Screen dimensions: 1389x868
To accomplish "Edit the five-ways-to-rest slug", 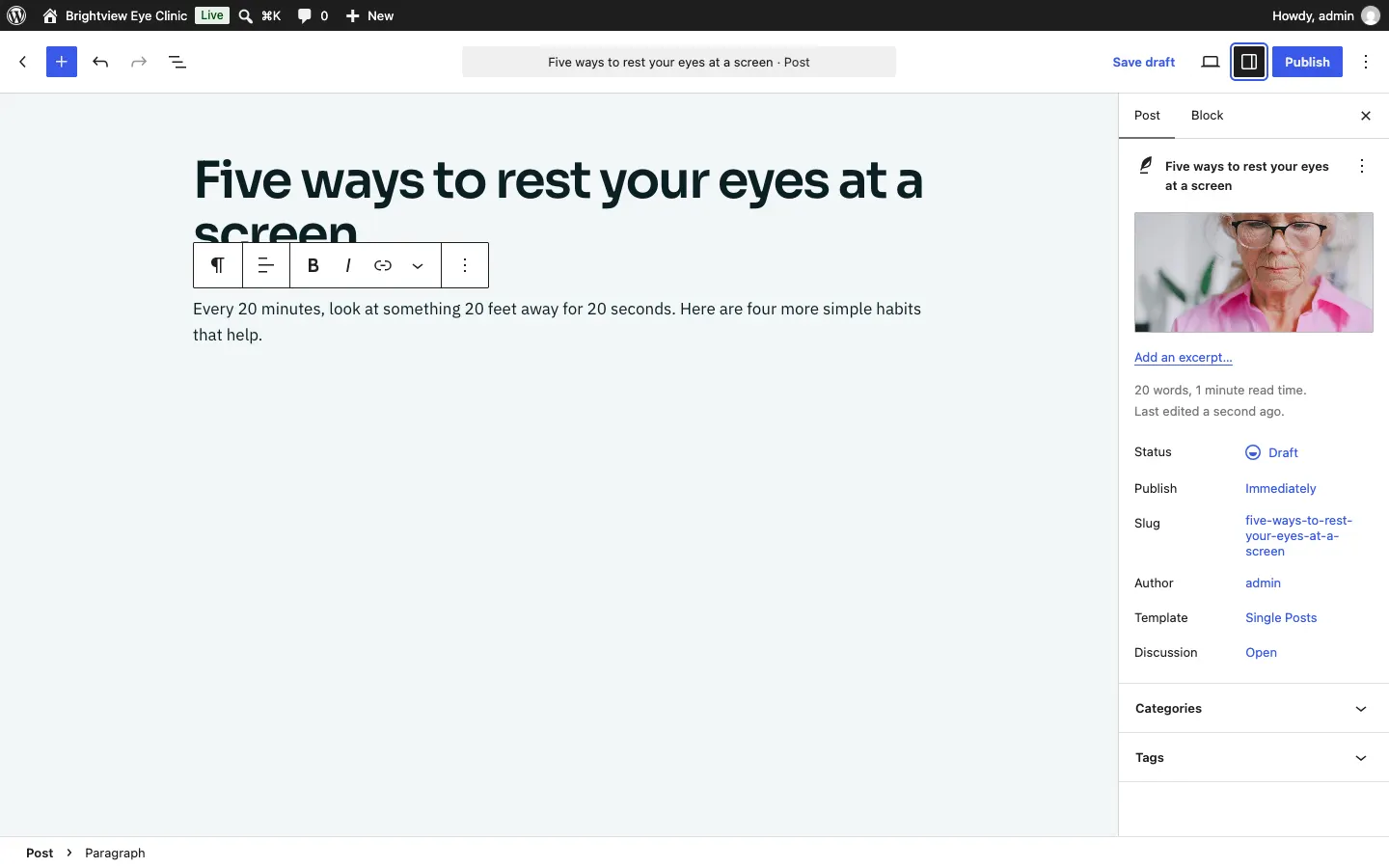I will 1299,536.
